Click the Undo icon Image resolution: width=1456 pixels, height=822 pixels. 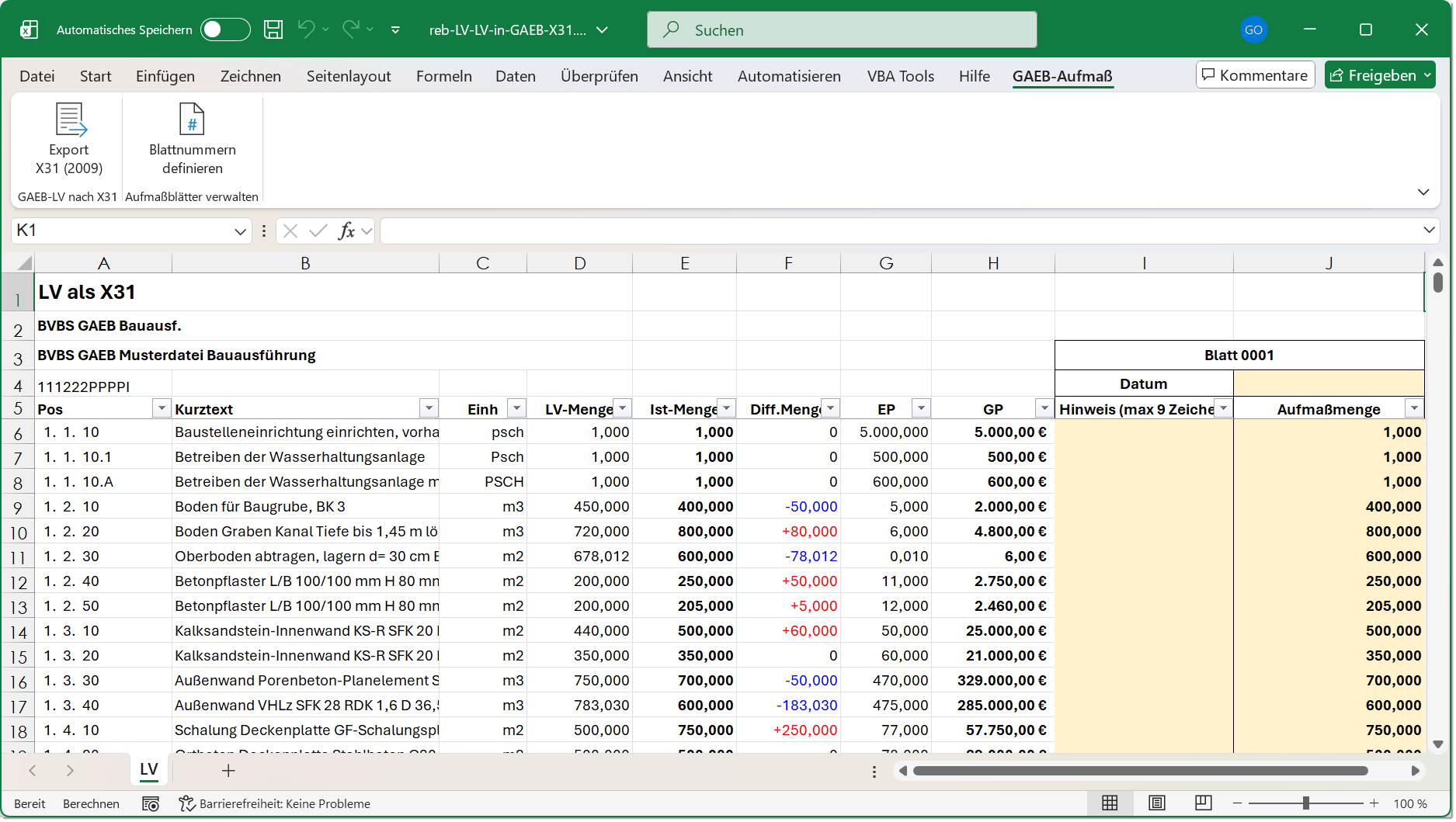point(307,29)
